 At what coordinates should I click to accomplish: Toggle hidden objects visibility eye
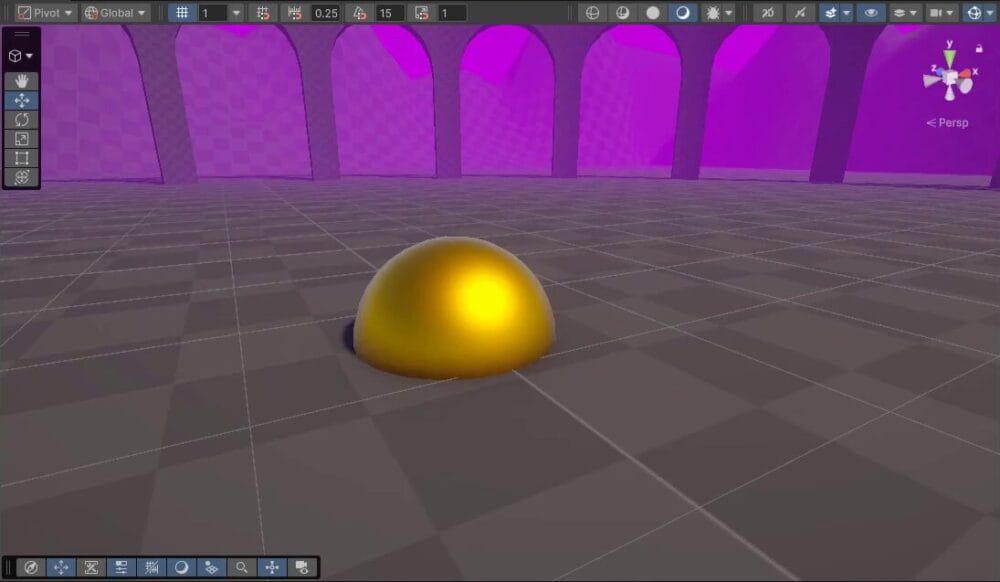click(x=871, y=13)
